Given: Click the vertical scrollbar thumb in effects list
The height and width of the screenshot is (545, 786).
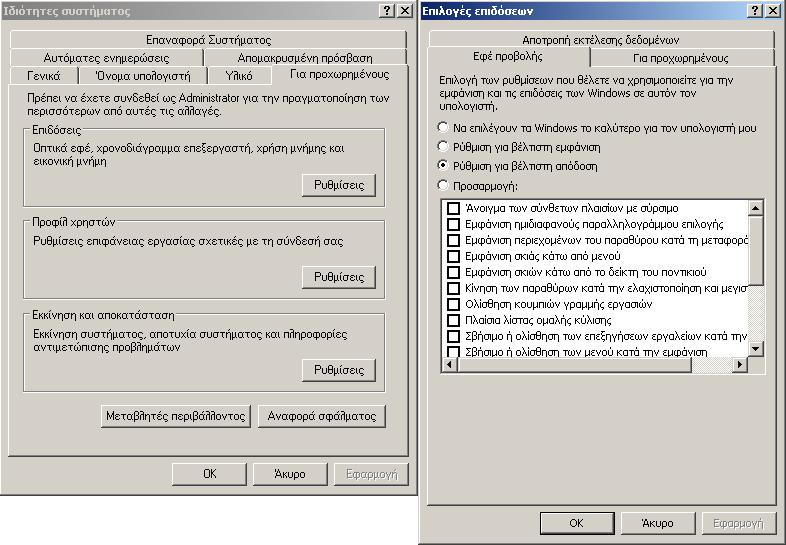Looking at the screenshot, I should pyautogui.click(x=755, y=250).
